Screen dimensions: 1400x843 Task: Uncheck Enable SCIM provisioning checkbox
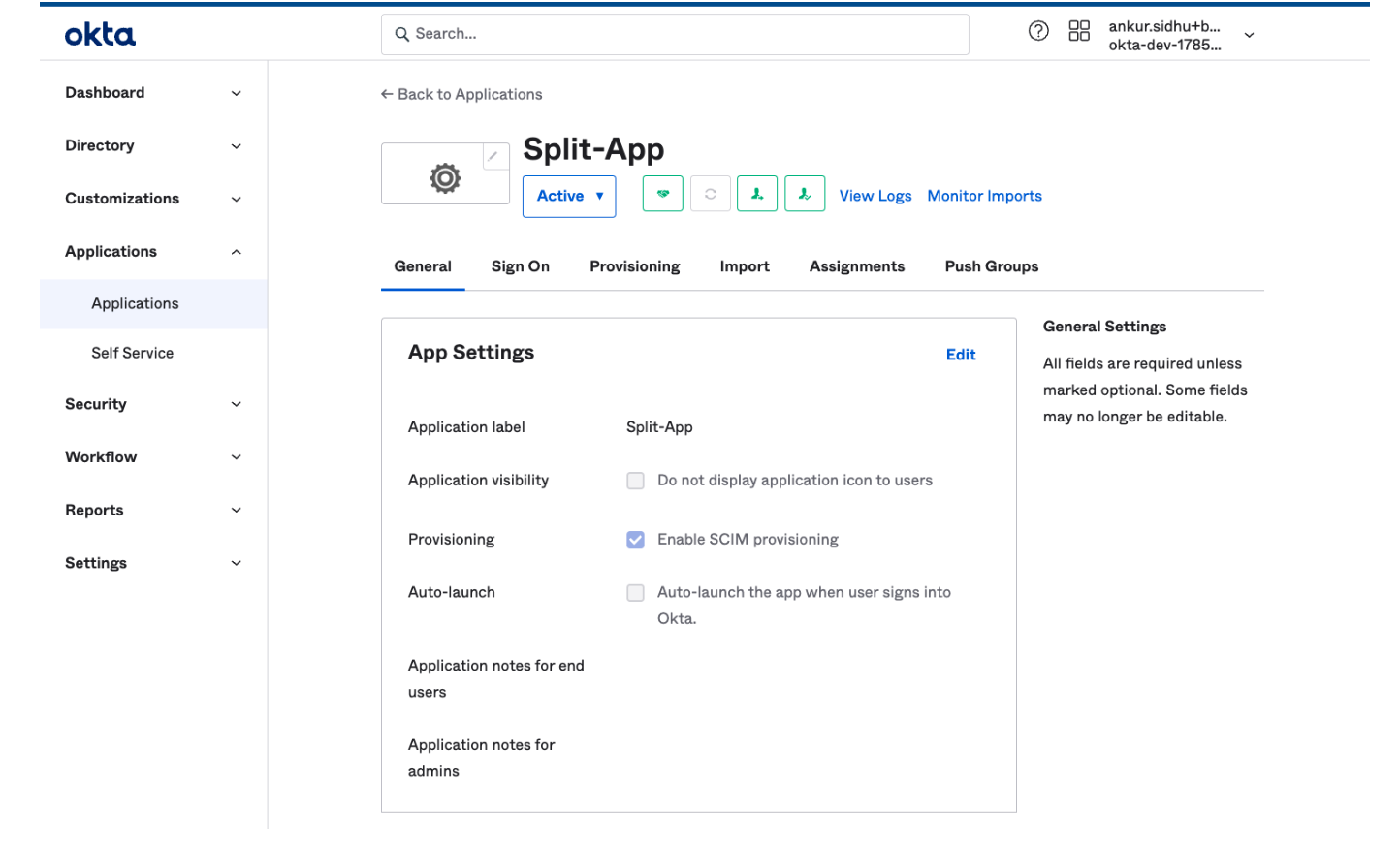click(635, 540)
